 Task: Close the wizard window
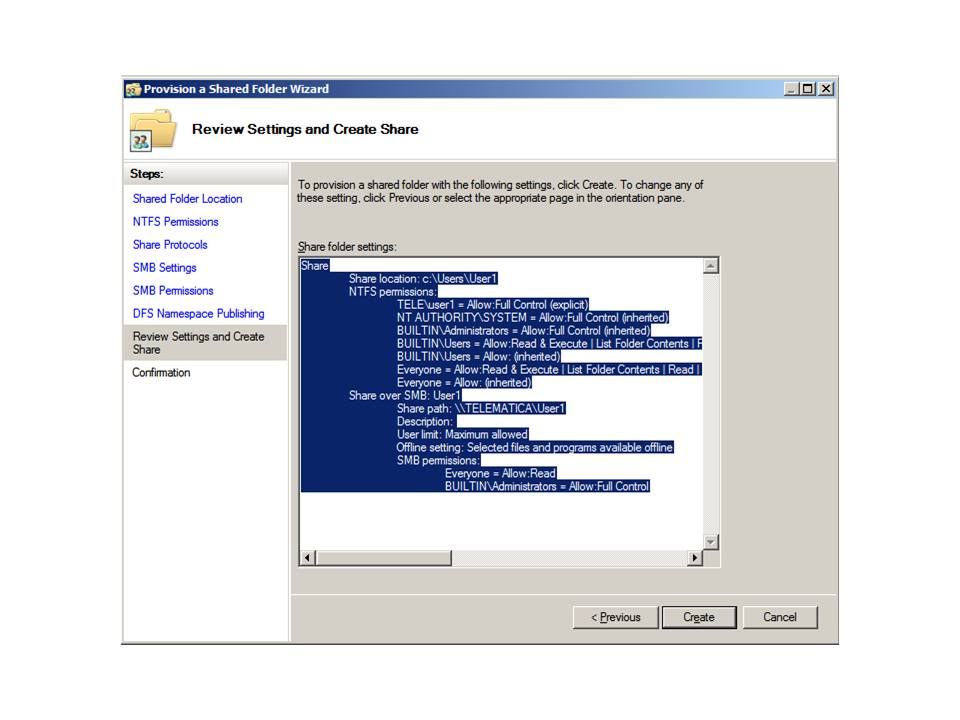coord(825,89)
